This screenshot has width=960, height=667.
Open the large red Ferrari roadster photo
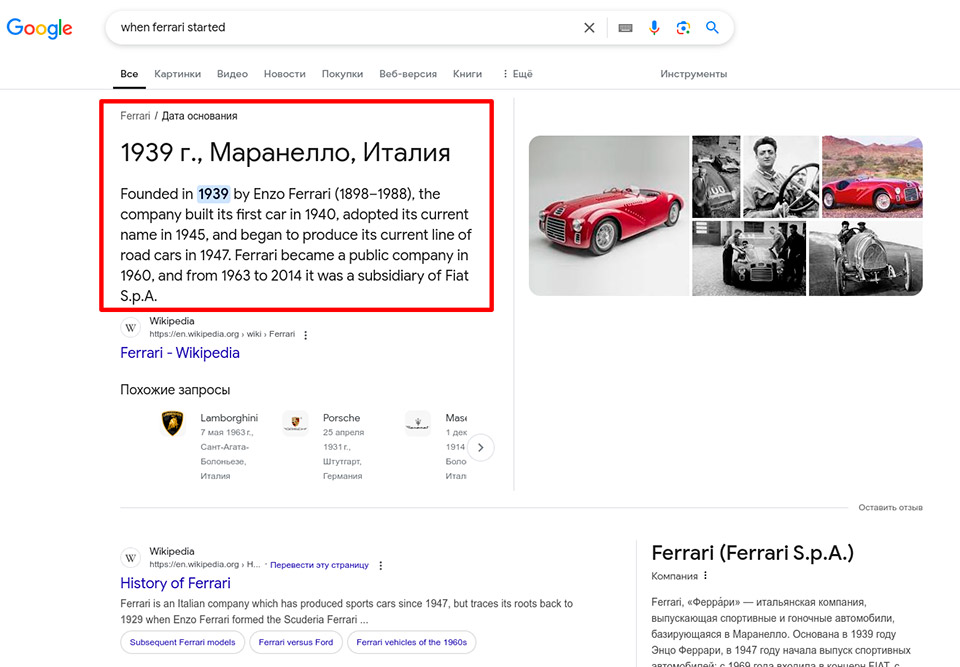coord(609,216)
